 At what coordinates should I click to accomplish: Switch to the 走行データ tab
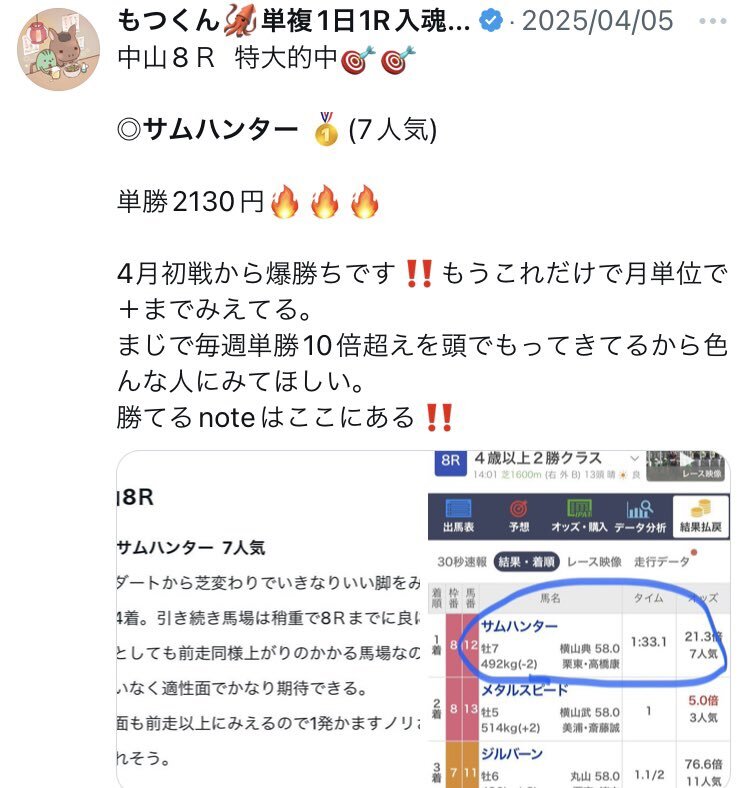point(662,562)
